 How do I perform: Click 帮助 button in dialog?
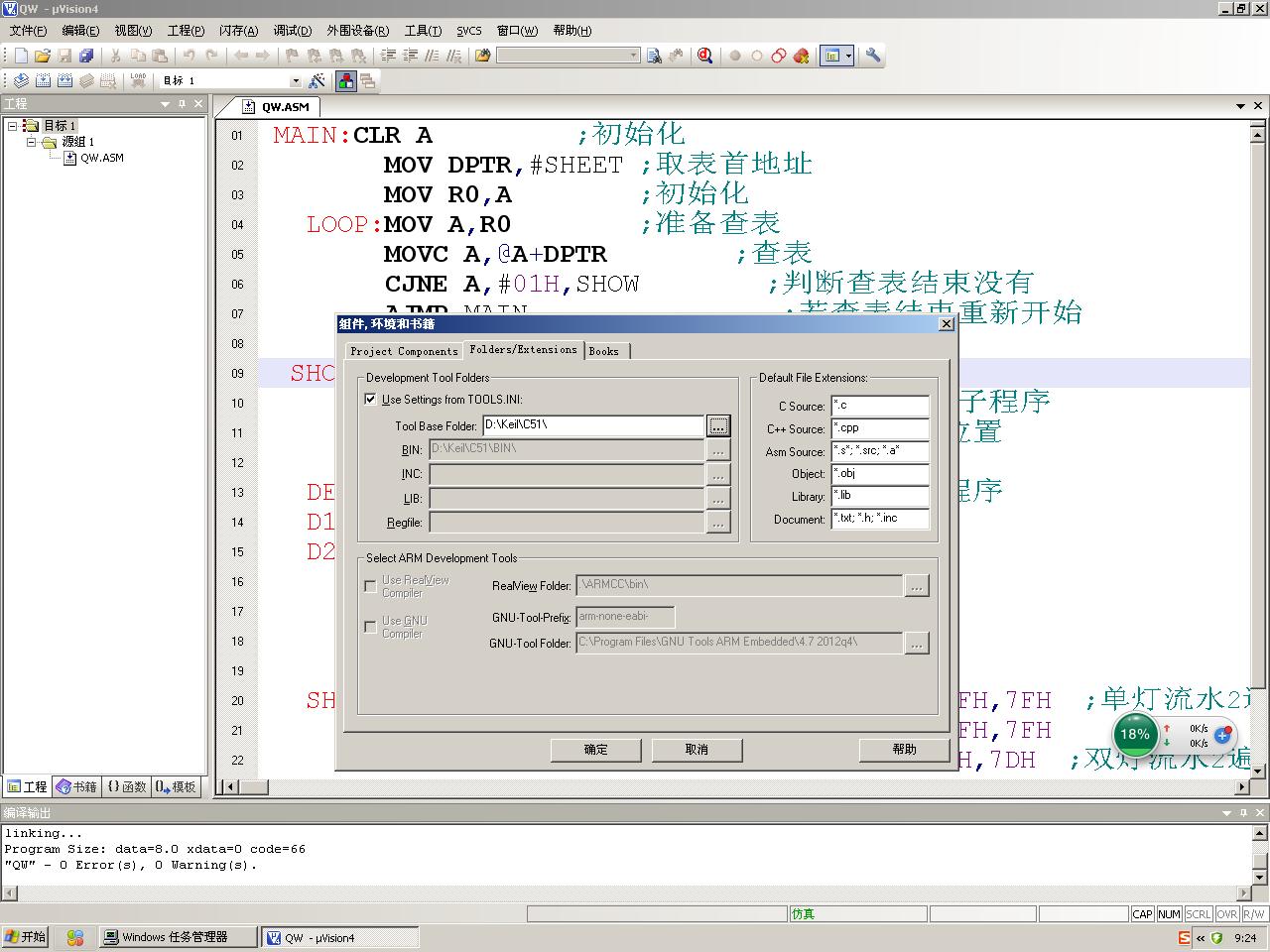905,750
